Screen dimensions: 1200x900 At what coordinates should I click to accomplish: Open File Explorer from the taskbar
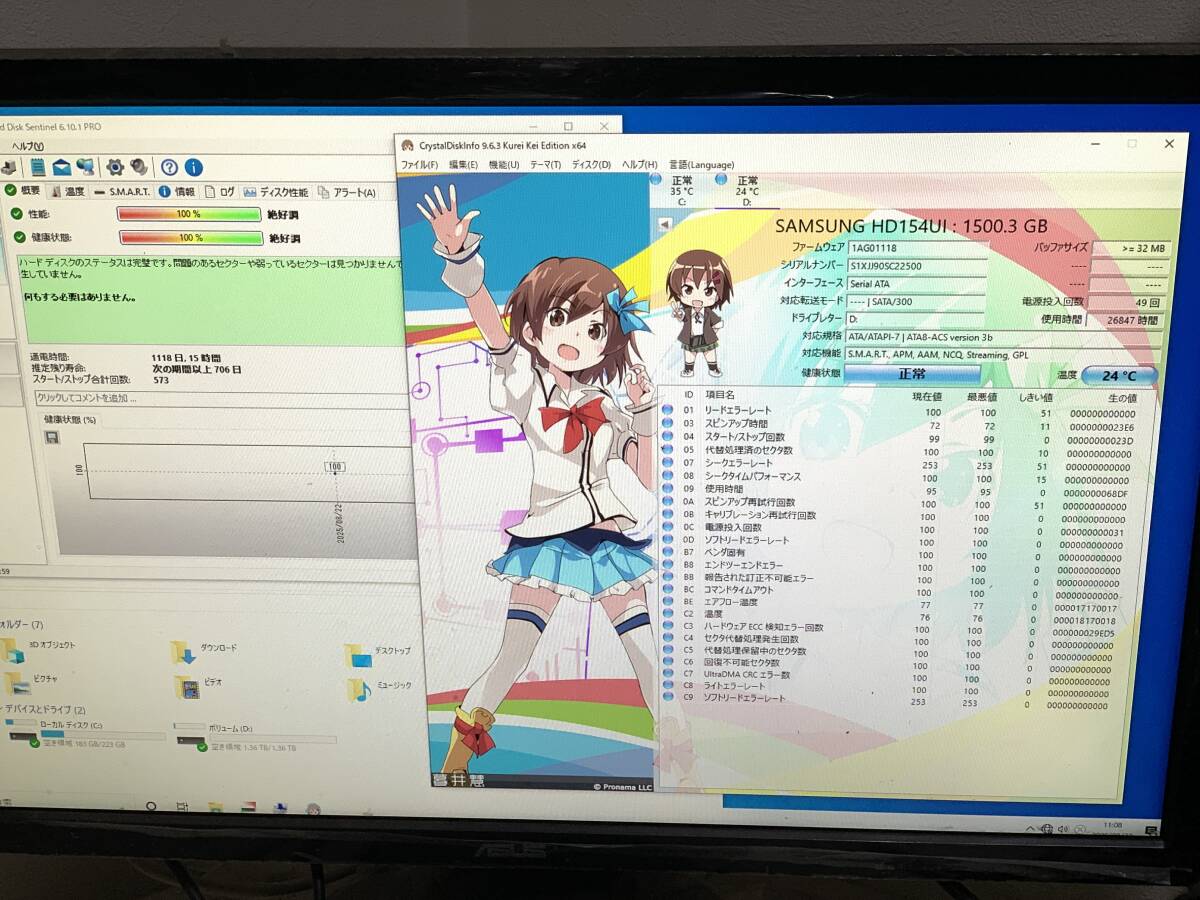pyautogui.click(x=214, y=807)
